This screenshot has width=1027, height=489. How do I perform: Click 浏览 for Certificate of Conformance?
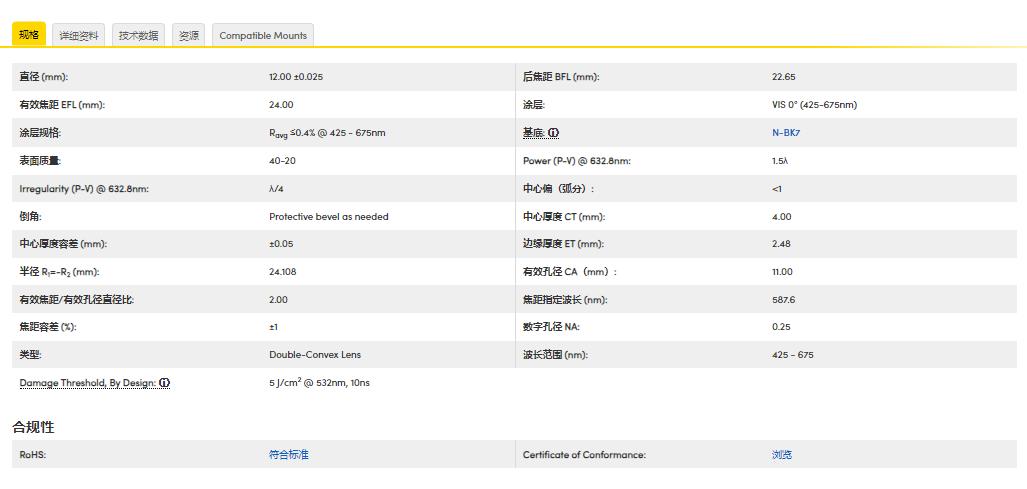tap(782, 455)
